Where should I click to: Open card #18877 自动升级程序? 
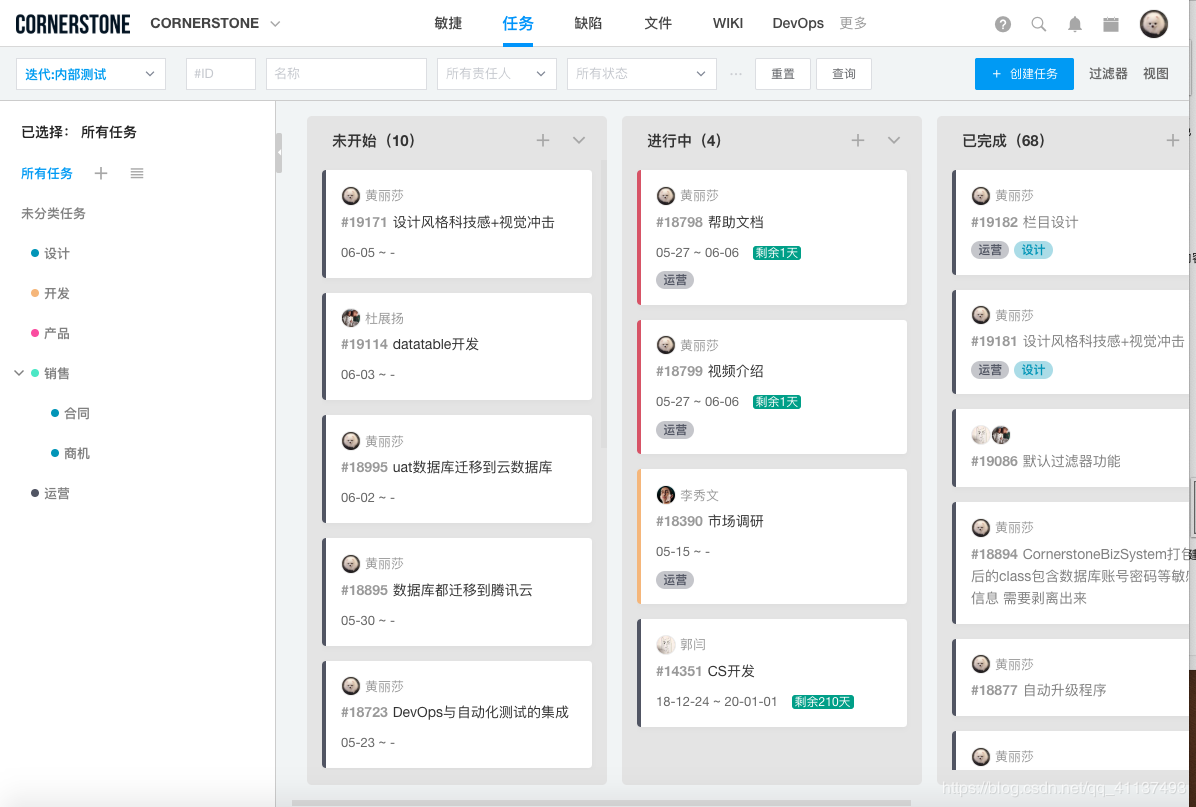pyautogui.click(x=1071, y=677)
